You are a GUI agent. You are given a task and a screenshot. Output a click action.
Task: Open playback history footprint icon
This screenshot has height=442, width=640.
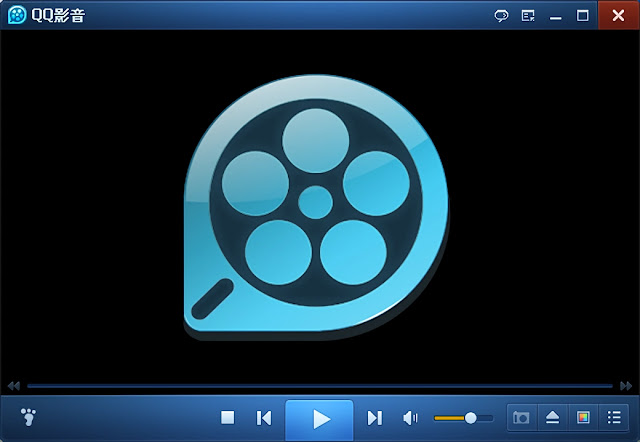point(28,417)
